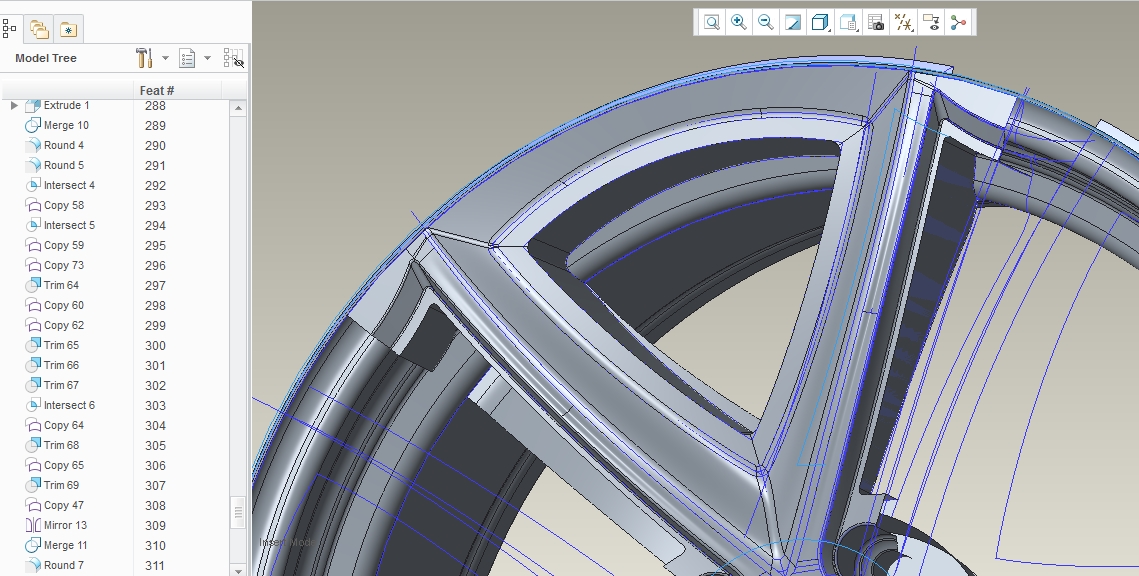Select the Trim 66 feature

click(x=61, y=365)
